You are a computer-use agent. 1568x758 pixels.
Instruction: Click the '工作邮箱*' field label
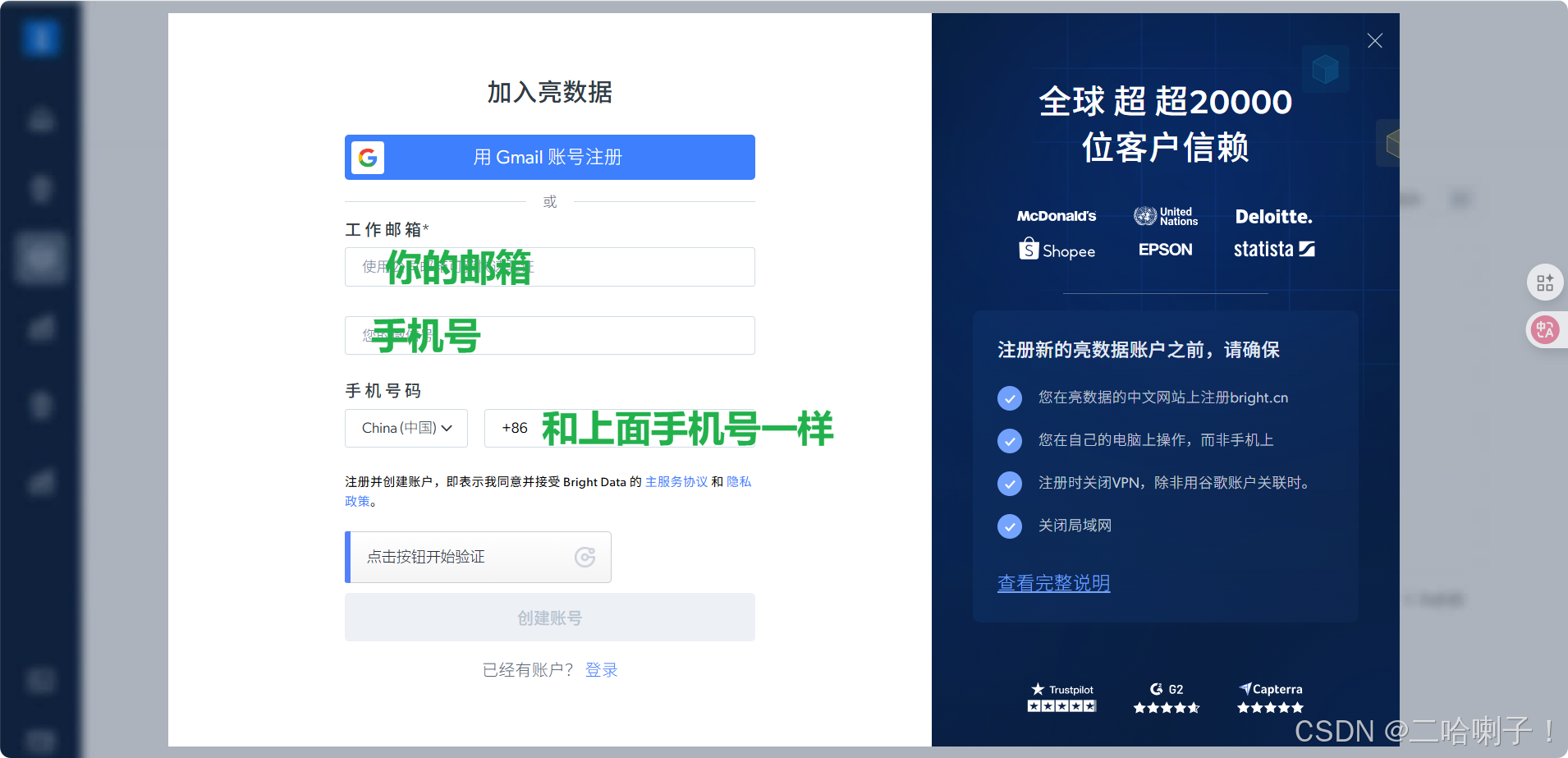[x=387, y=229]
